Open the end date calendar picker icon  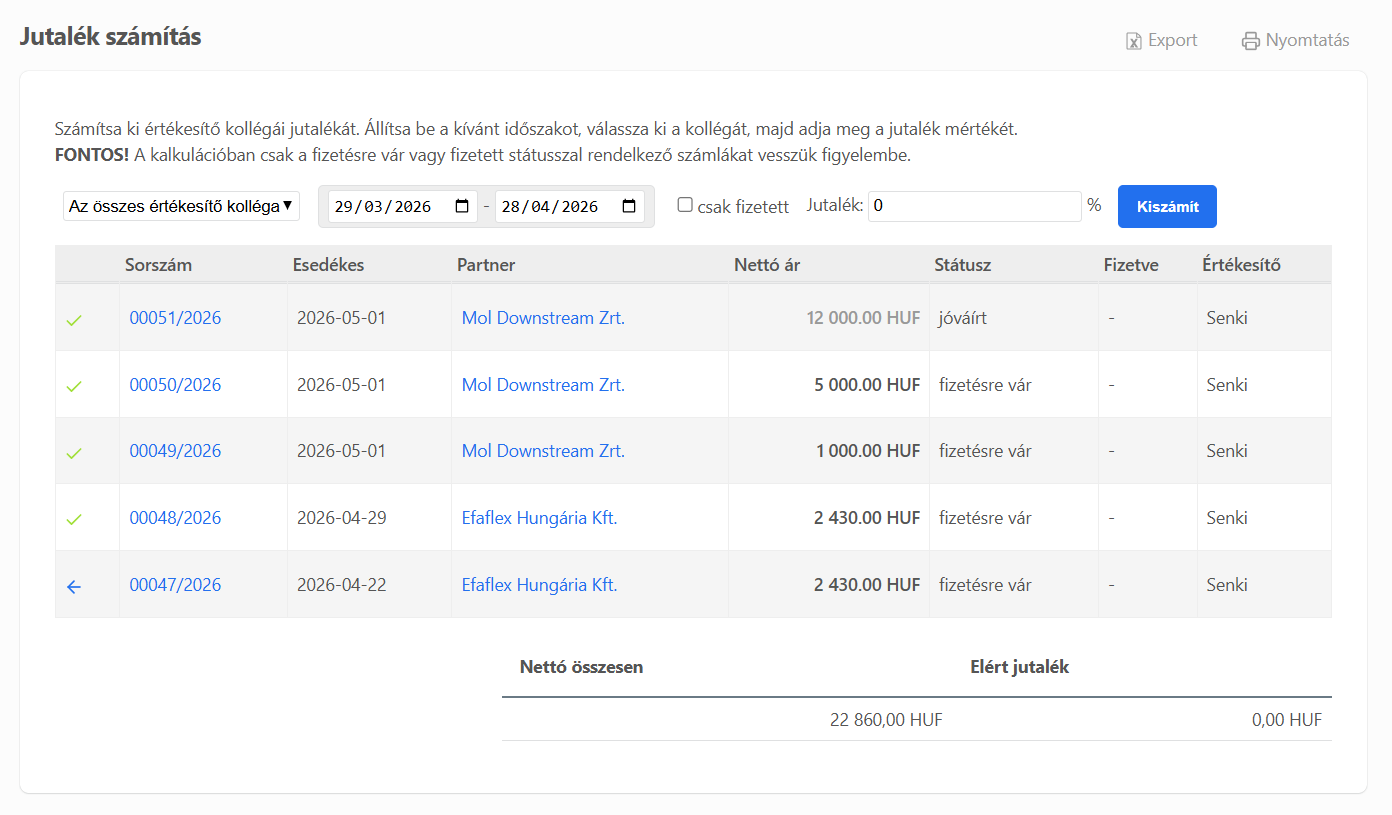tap(629, 207)
